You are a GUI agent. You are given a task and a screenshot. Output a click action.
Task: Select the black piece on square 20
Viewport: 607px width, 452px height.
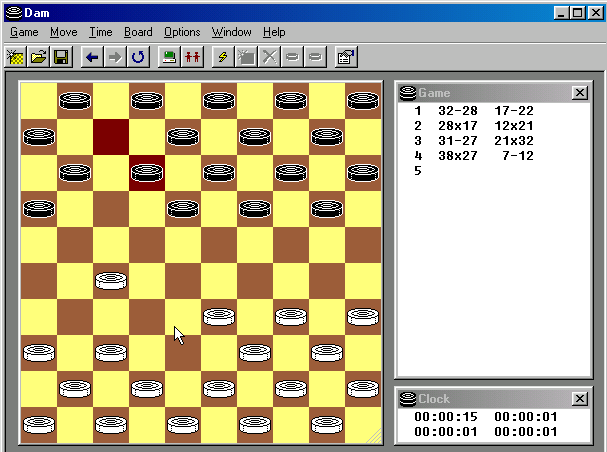click(x=327, y=209)
